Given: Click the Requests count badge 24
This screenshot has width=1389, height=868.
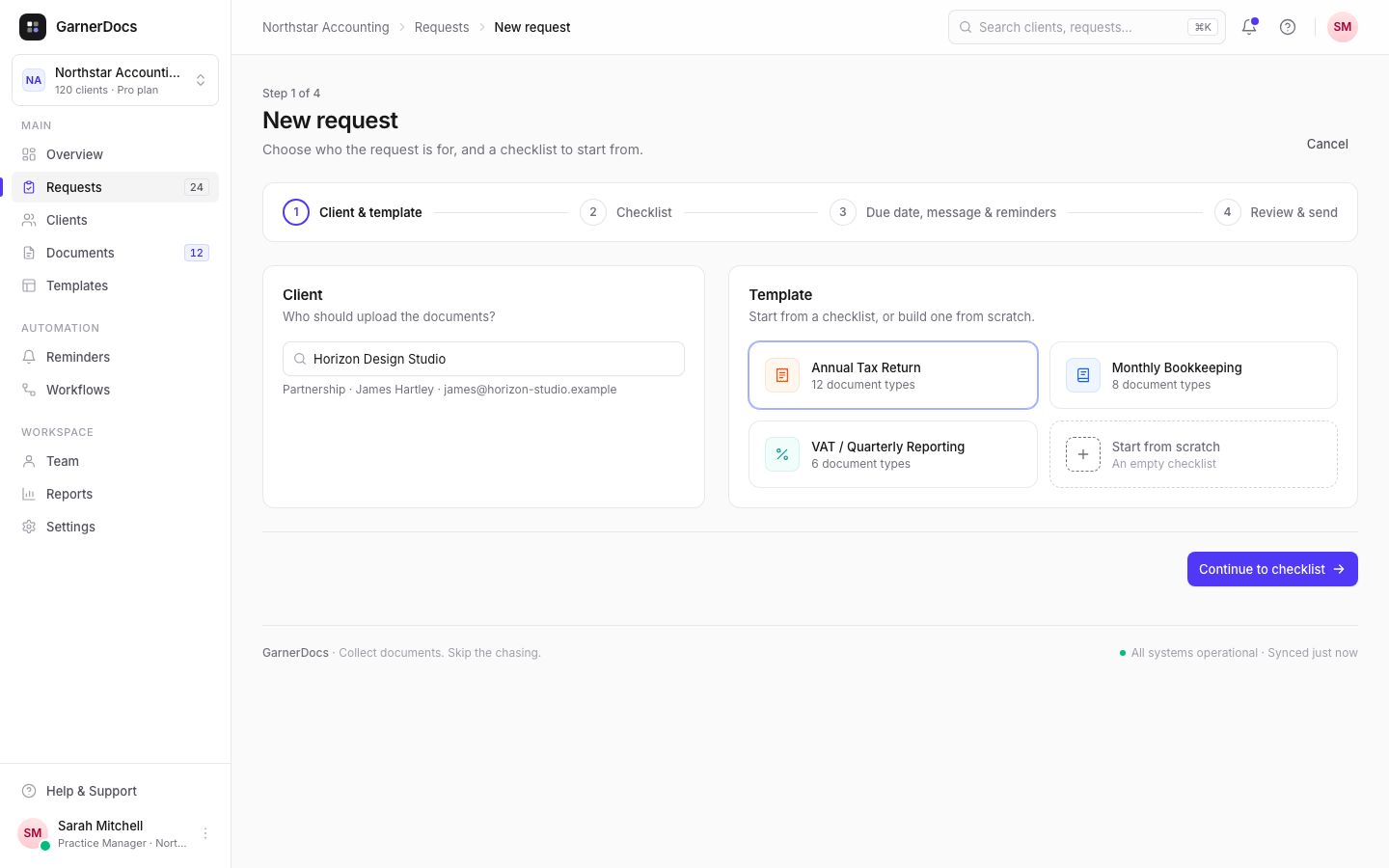Looking at the screenshot, I should [x=197, y=187].
